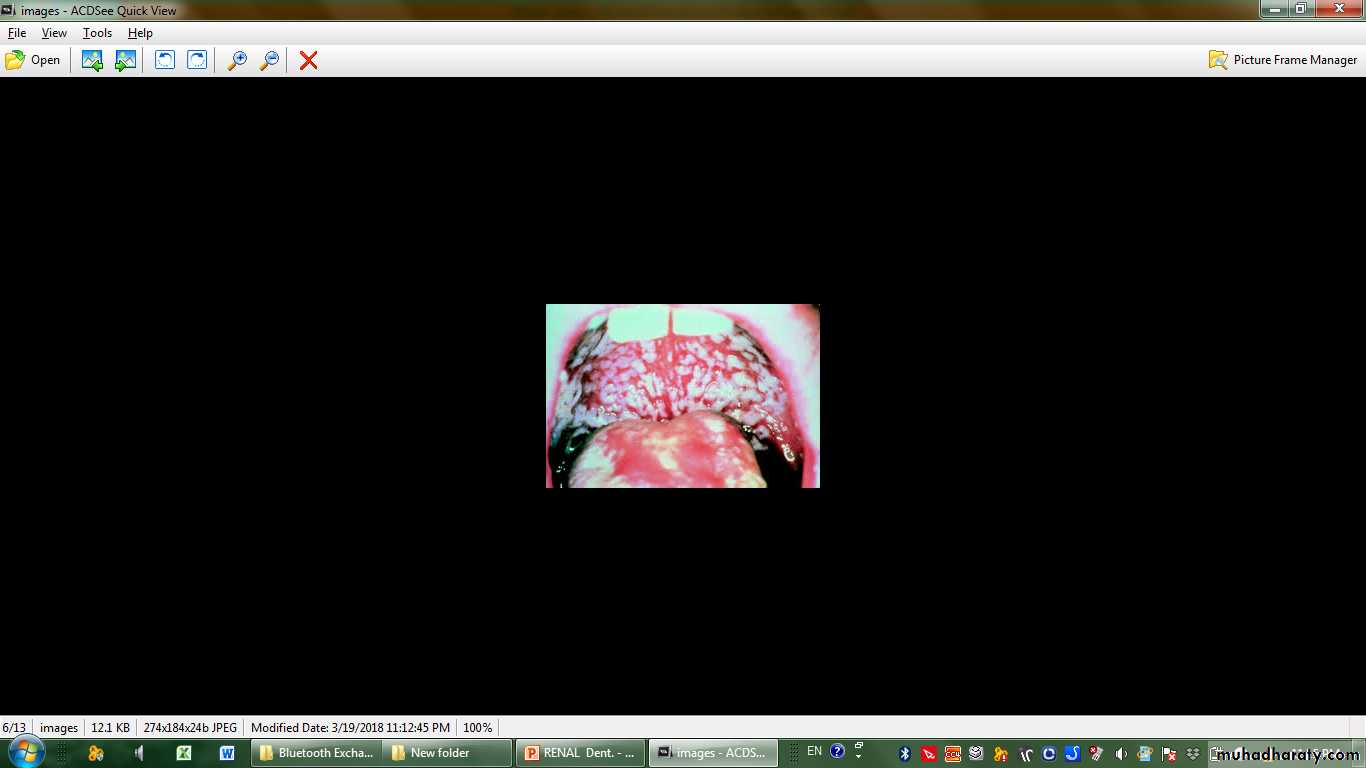
Task: Zoom in with the magnifier plus icon
Action: [x=237, y=60]
